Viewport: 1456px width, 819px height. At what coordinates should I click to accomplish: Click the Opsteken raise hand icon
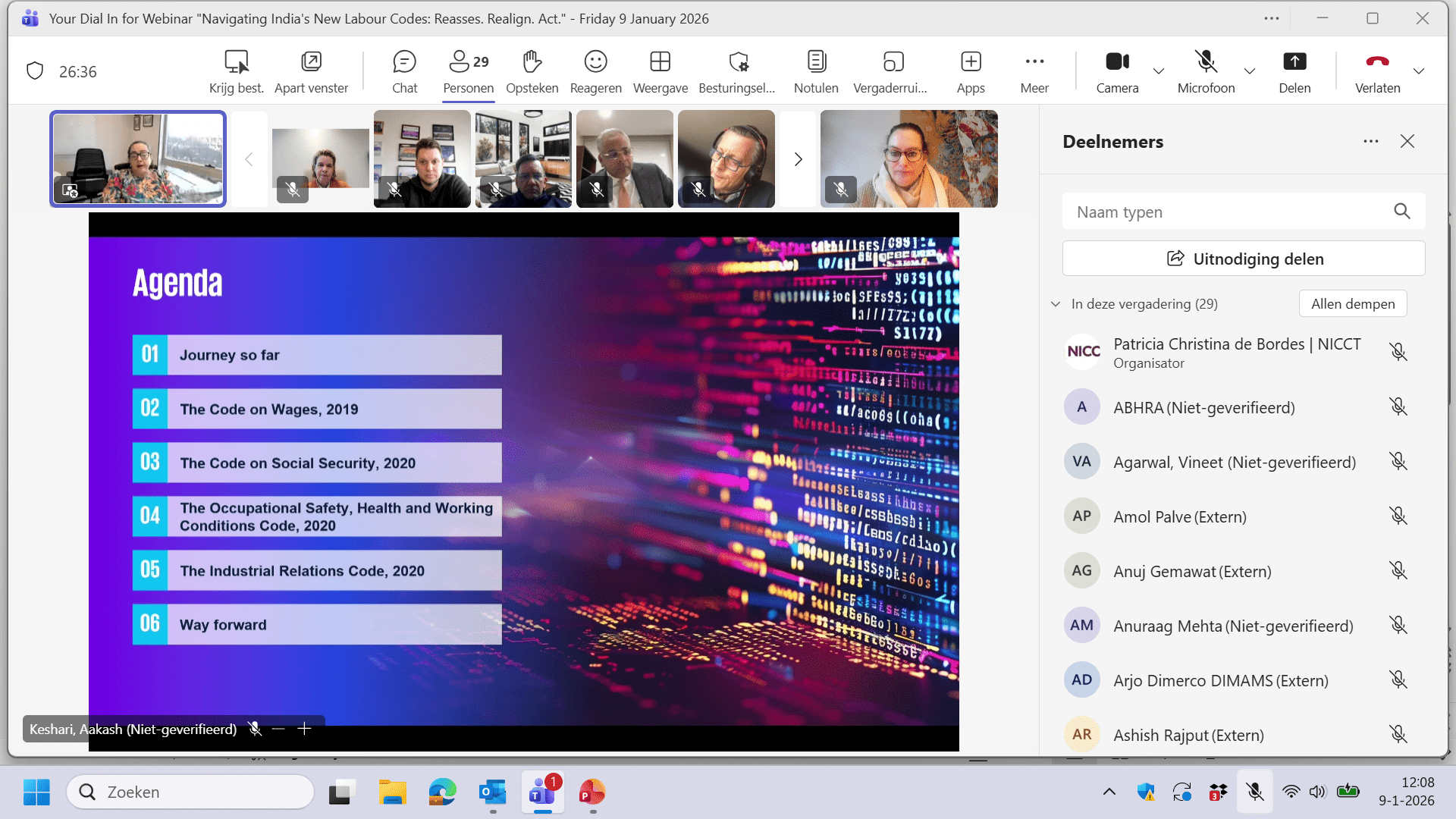pos(532,62)
